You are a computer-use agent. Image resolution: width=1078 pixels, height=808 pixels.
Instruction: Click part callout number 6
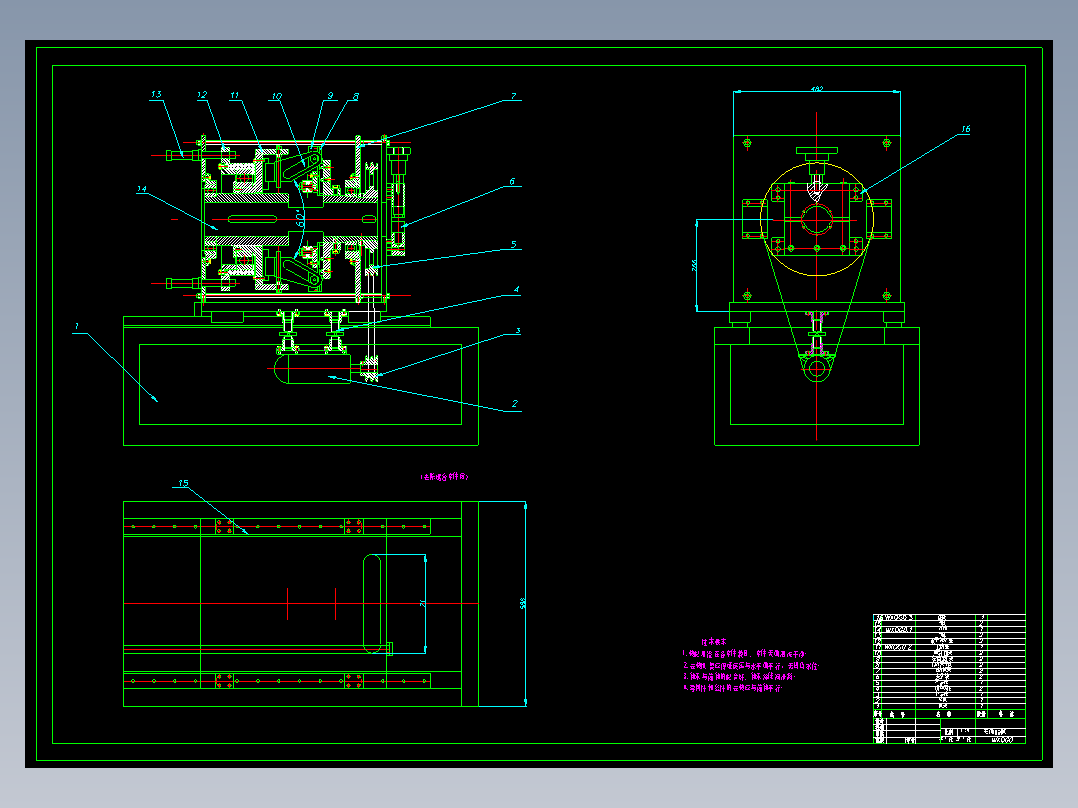pyautogui.click(x=512, y=182)
